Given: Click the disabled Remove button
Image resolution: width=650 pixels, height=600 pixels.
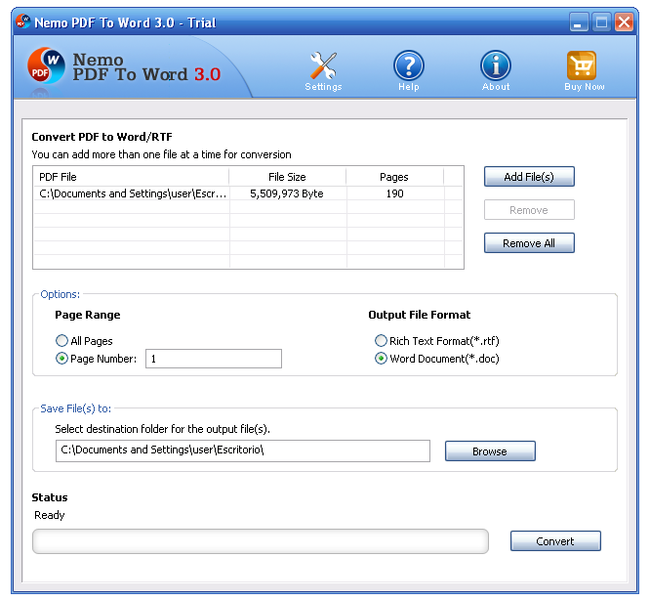Looking at the screenshot, I should point(529,210).
